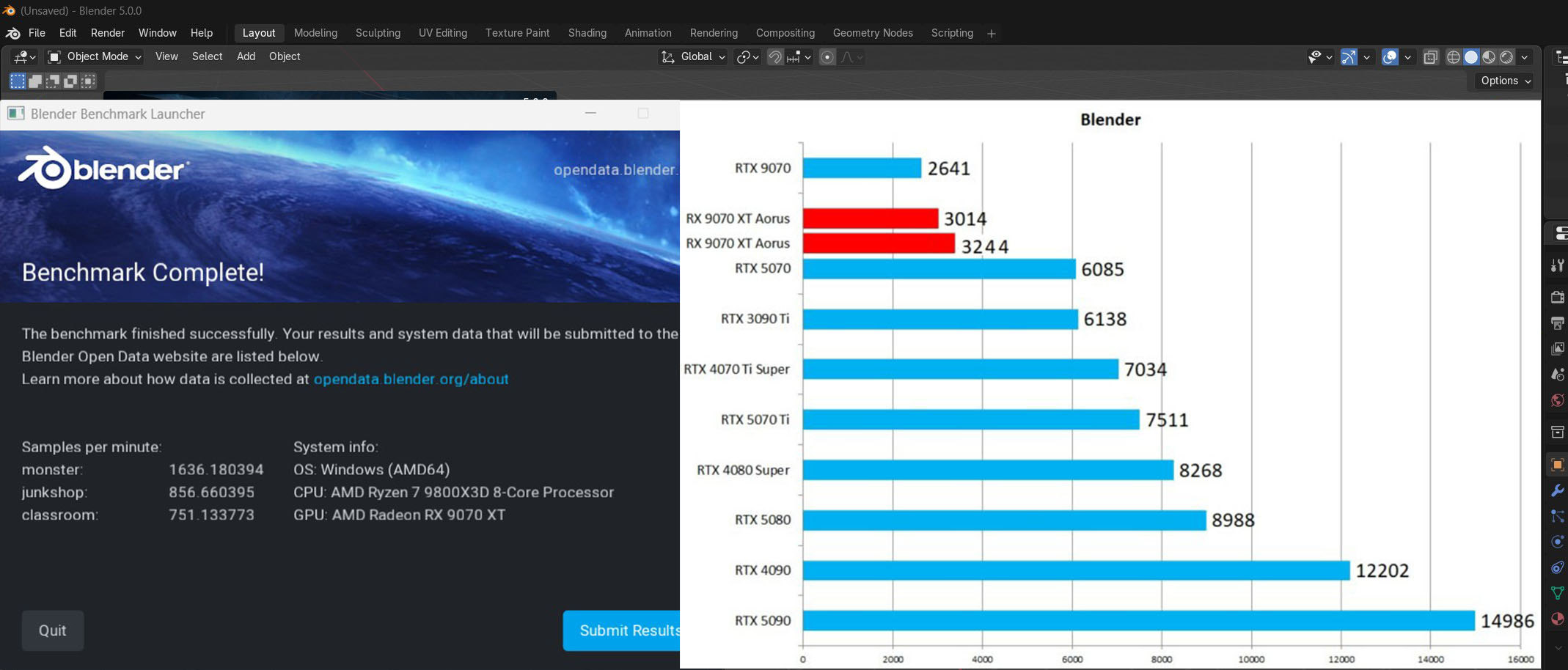The height and width of the screenshot is (670, 1568).
Task: Open the Blender logo application menu
Action: pyautogui.click(x=12, y=33)
